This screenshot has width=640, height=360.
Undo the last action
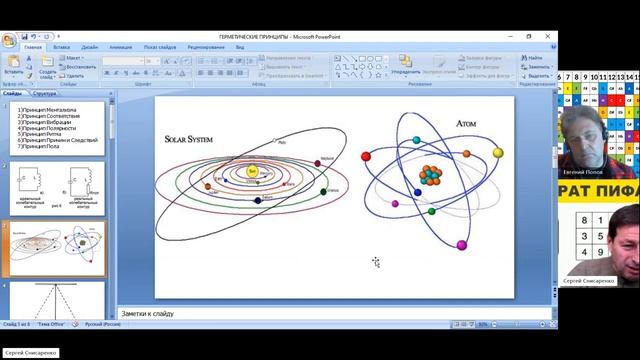click(34, 37)
